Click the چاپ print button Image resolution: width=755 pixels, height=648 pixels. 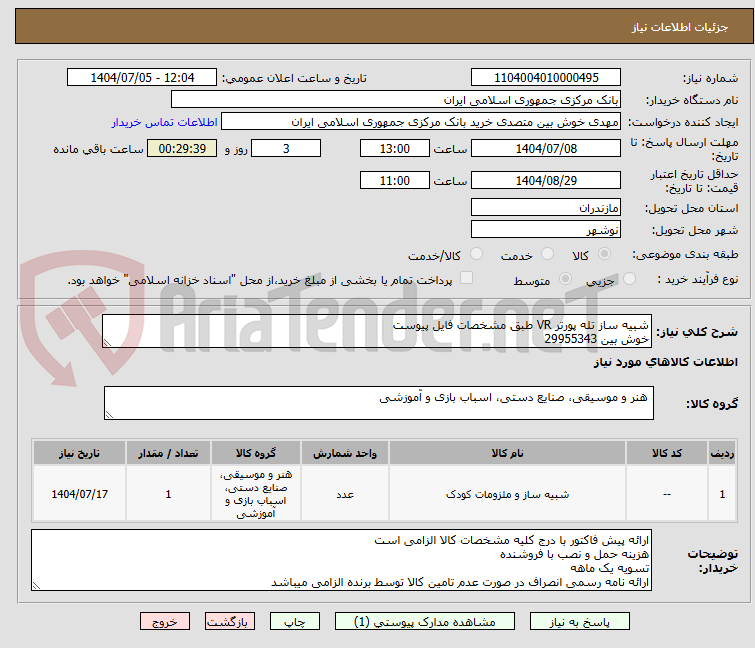[295, 622]
